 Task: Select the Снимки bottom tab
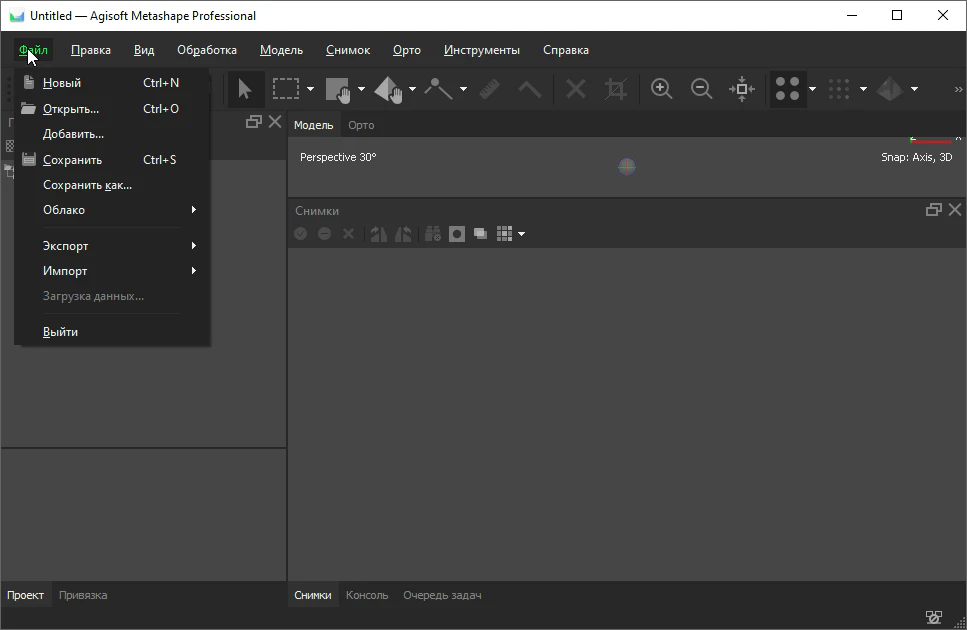[x=313, y=595]
